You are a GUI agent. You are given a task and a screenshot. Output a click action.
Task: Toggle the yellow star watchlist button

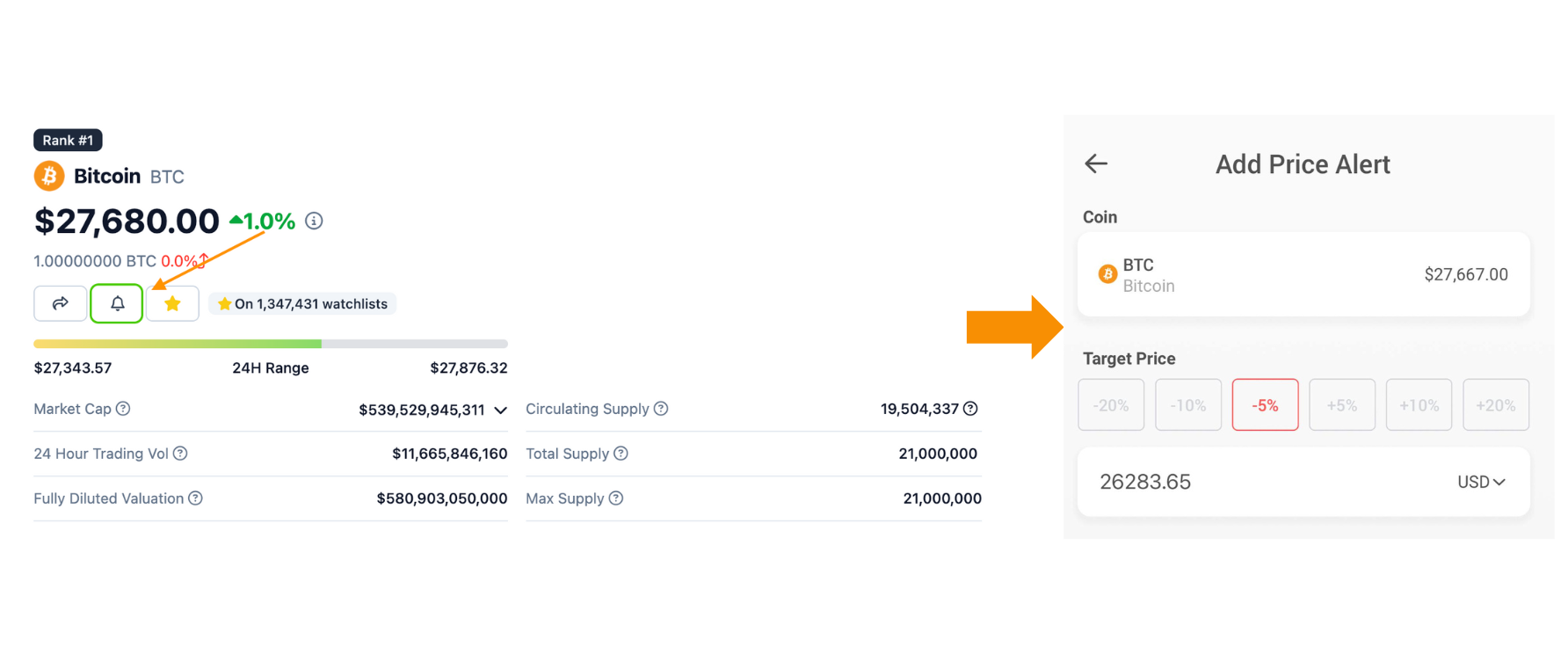pyautogui.click(x=172, y=303)
